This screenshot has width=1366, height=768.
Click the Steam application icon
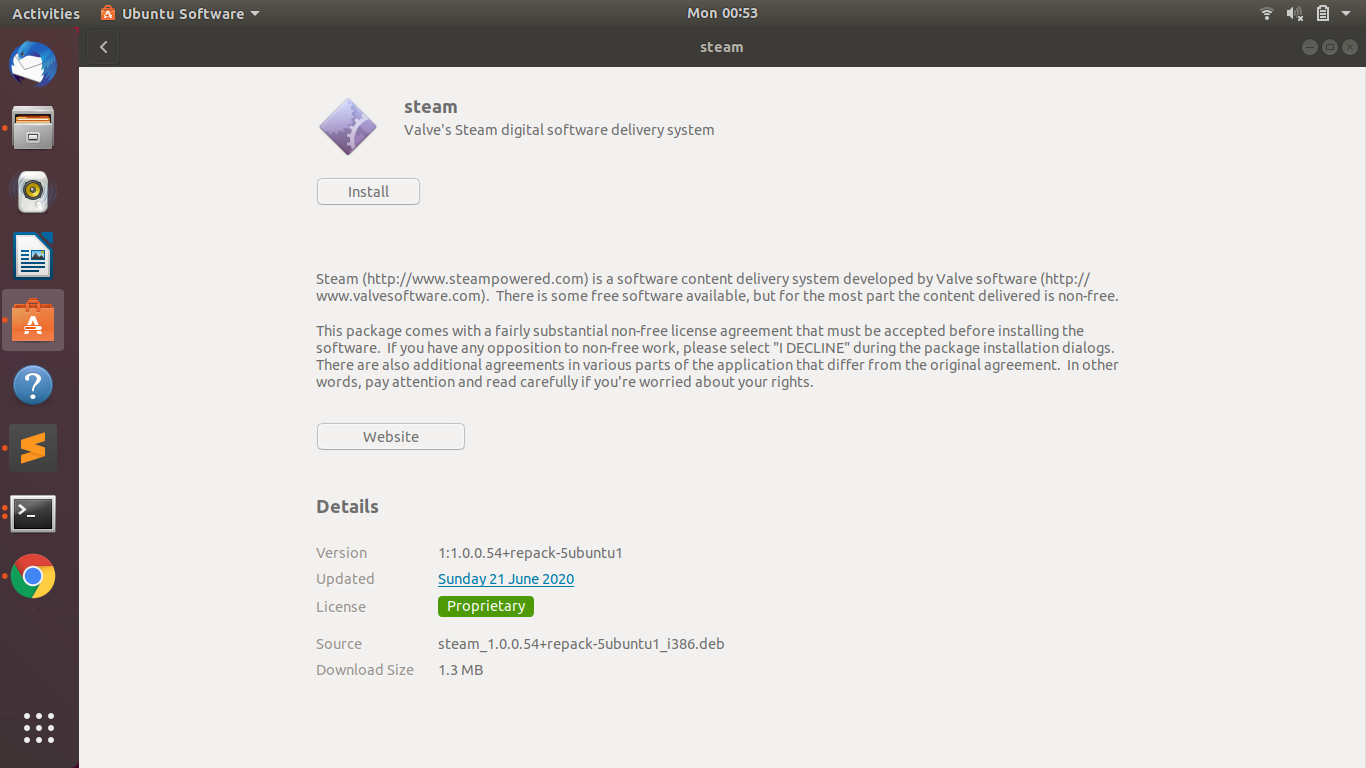pos(347,126)
